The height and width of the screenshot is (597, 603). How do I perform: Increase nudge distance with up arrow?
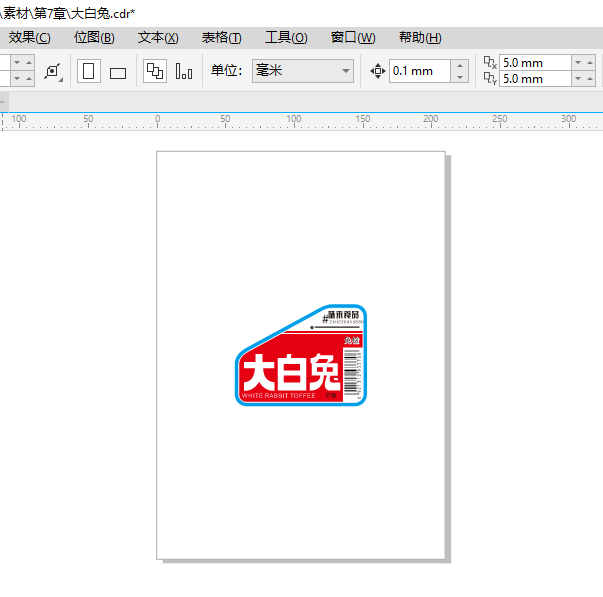tap(460, 65)
